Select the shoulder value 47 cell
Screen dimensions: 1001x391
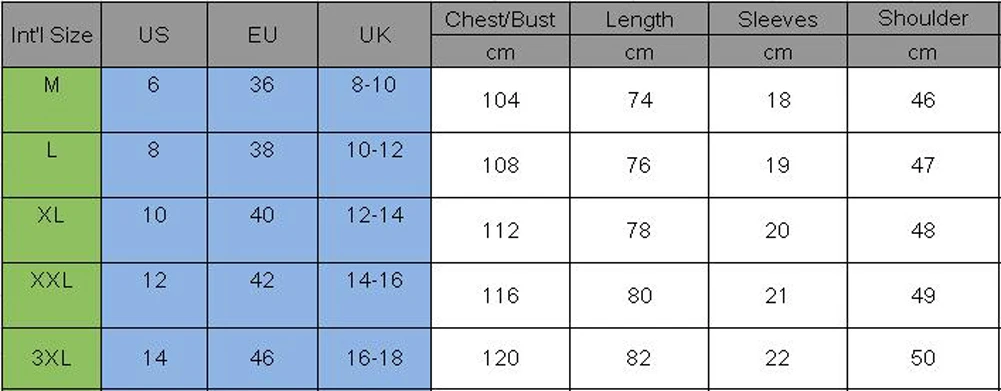(x=923, y=165)
